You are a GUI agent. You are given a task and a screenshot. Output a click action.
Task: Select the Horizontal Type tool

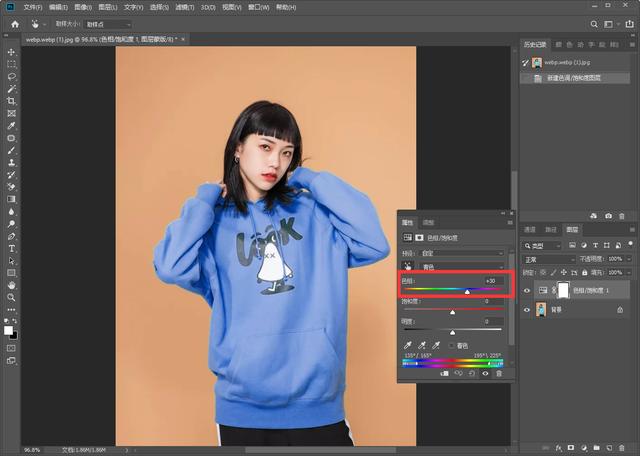(11, 248)
